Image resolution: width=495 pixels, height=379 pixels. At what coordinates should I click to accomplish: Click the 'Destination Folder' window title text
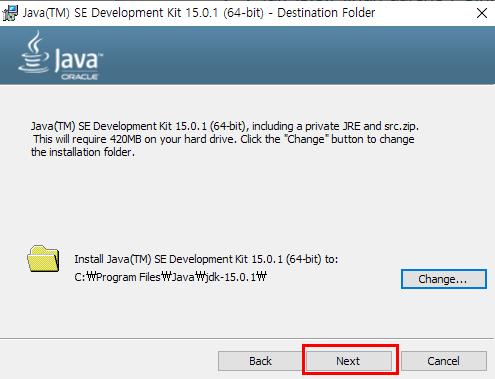[x=326, y=13]
